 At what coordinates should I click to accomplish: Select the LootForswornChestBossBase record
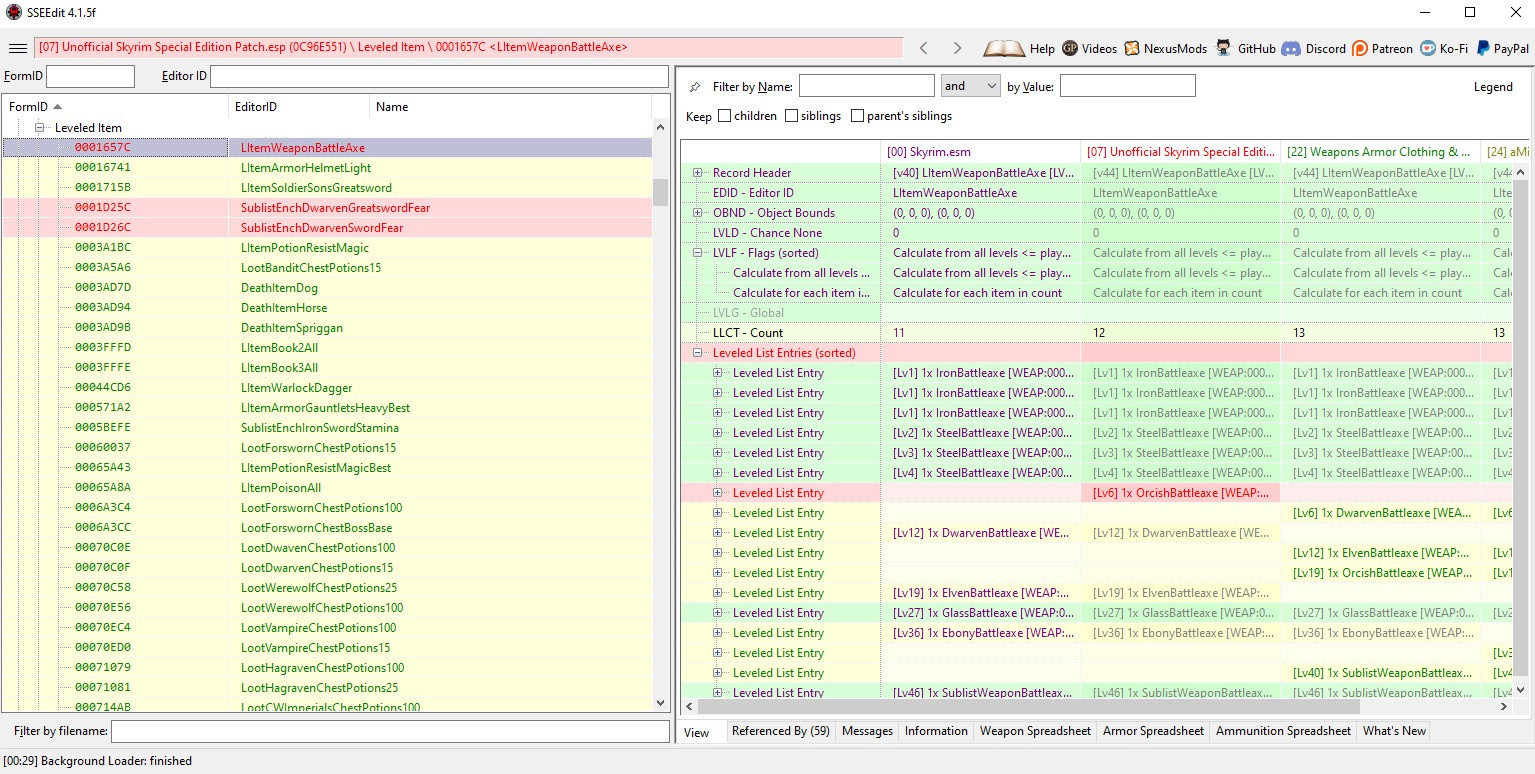click(x=327, y=528)
